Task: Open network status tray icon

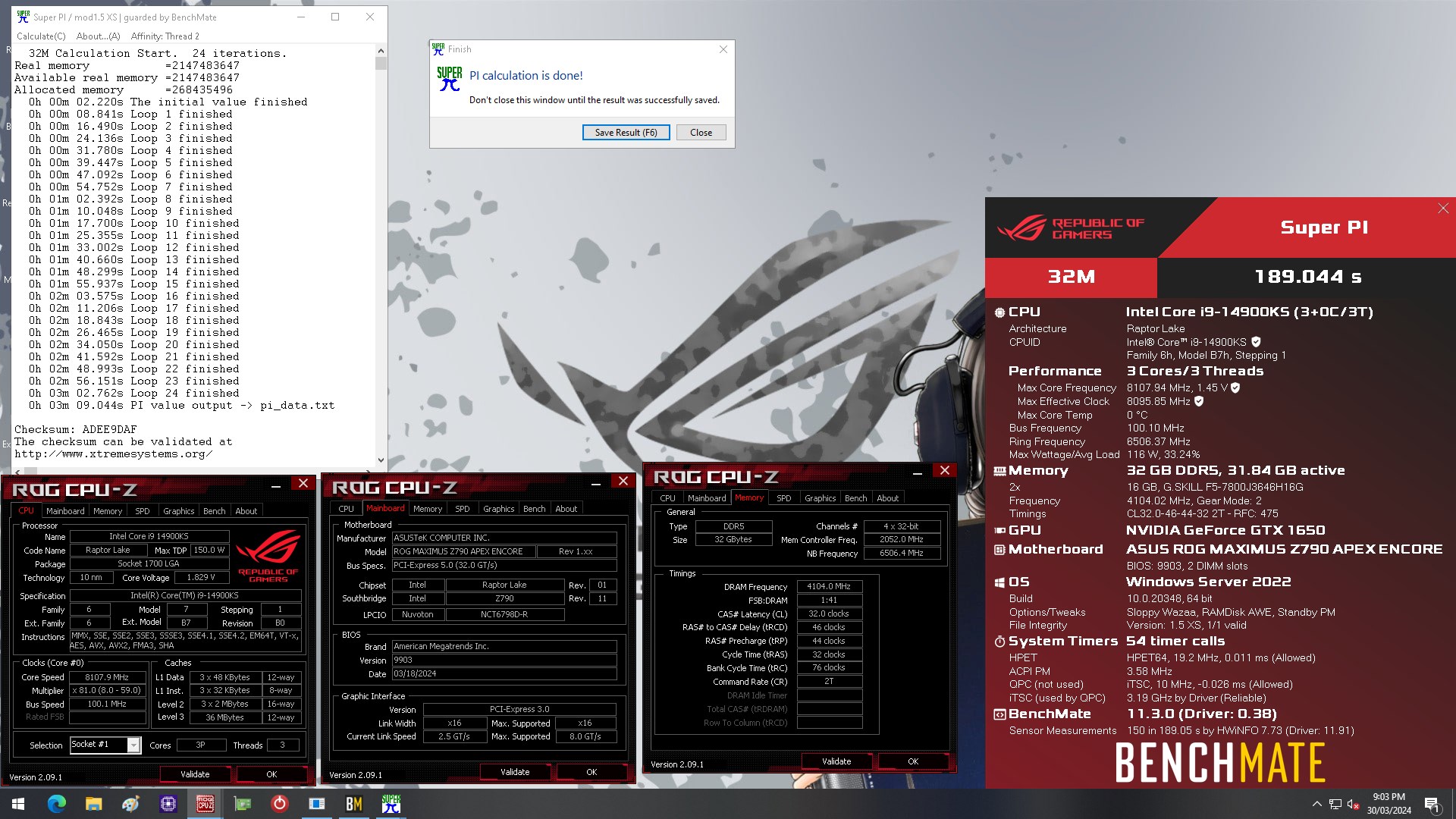Action: click(x=1335, y=804)
